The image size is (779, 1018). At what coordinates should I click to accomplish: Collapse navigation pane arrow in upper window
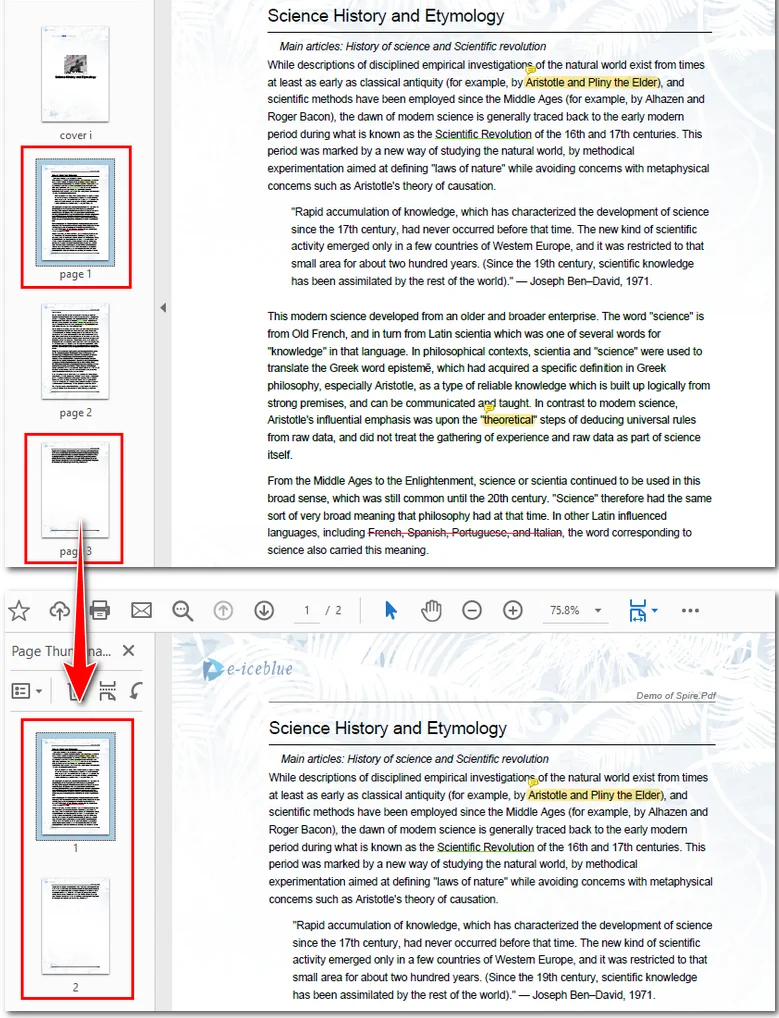[163, 308]
